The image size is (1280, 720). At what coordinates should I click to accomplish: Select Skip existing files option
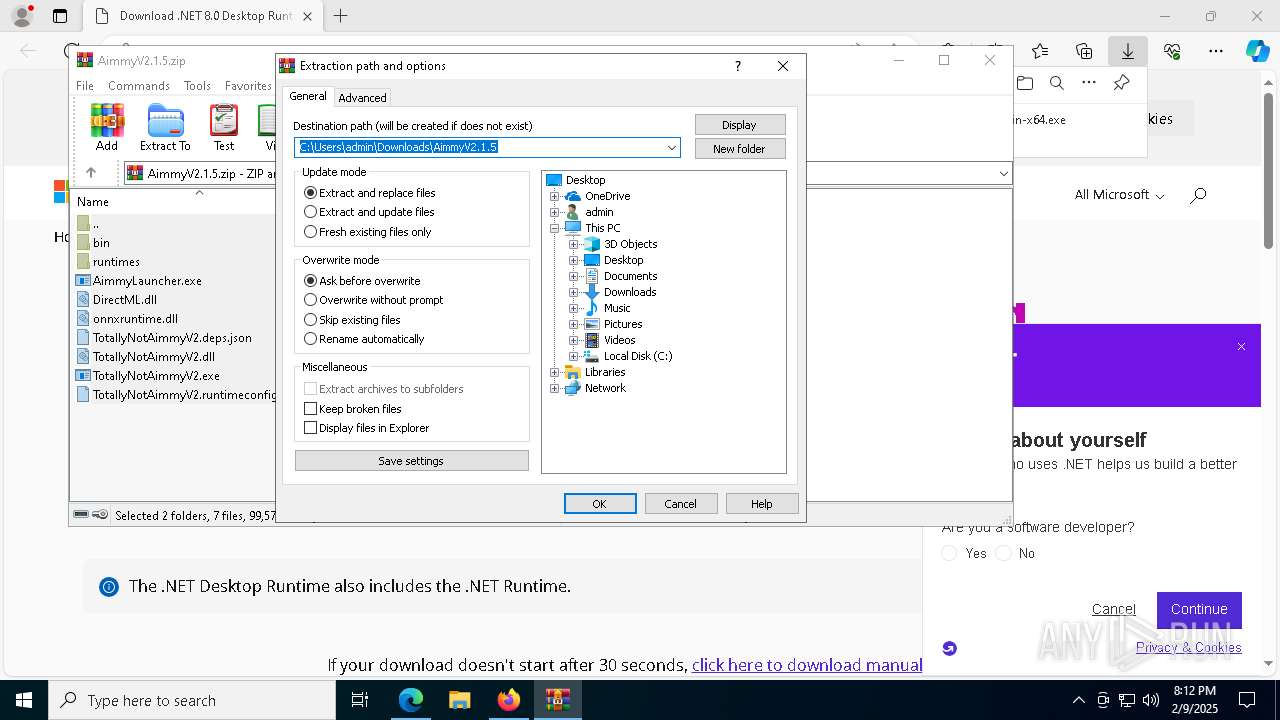352,320
